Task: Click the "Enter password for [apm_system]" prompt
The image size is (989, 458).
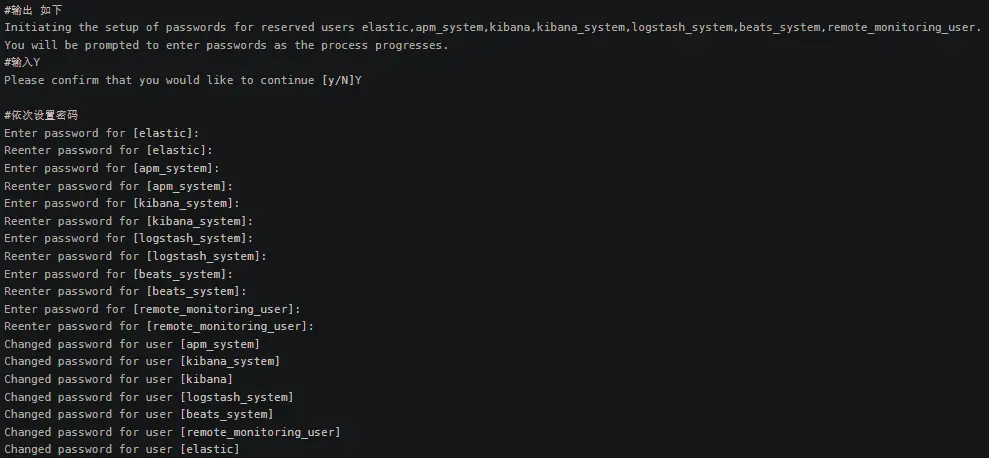Action: pyautogui.click(x=112, y=168)
